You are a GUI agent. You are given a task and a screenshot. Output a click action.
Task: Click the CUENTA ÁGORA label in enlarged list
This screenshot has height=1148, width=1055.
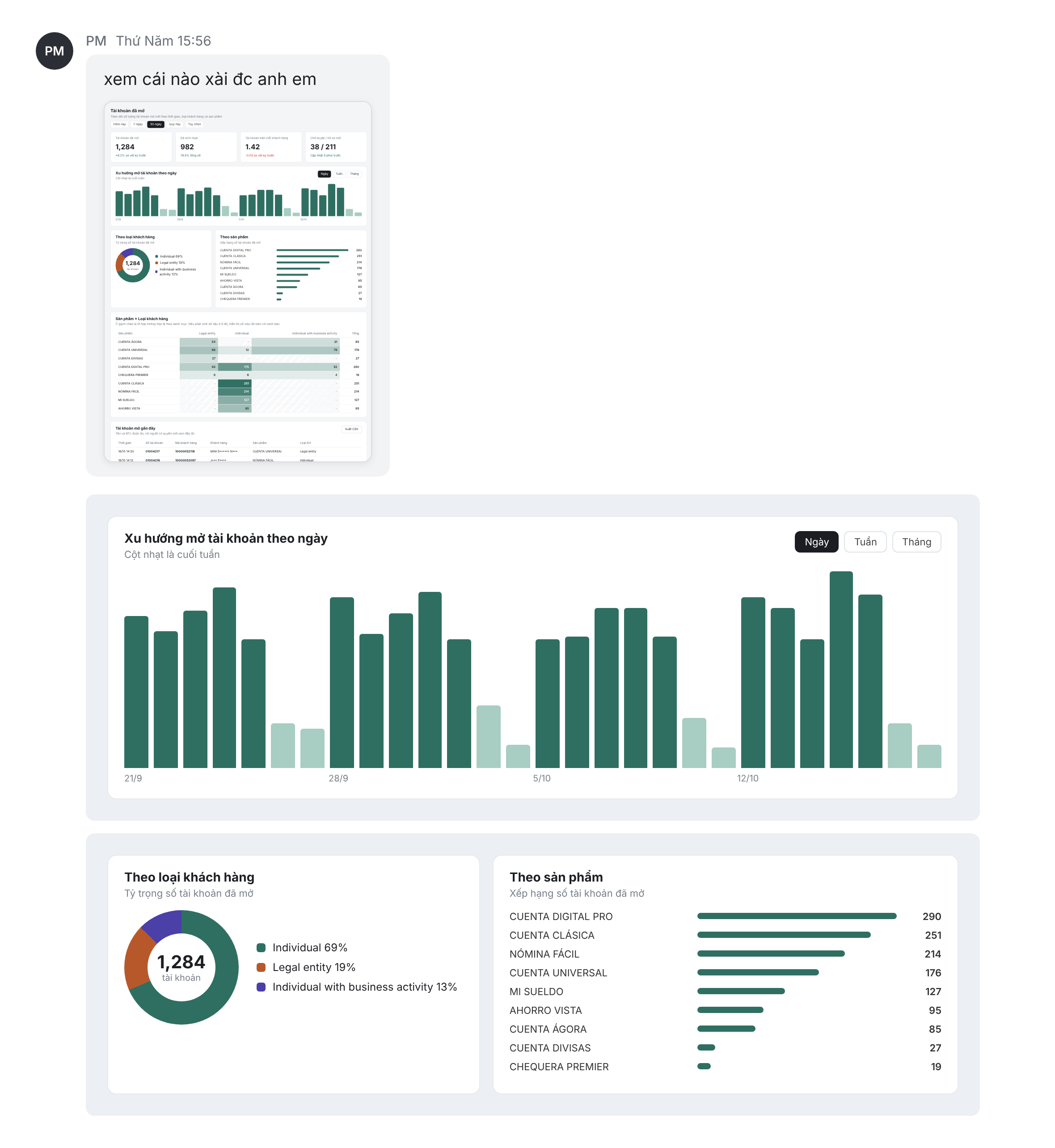point(548,1029)
